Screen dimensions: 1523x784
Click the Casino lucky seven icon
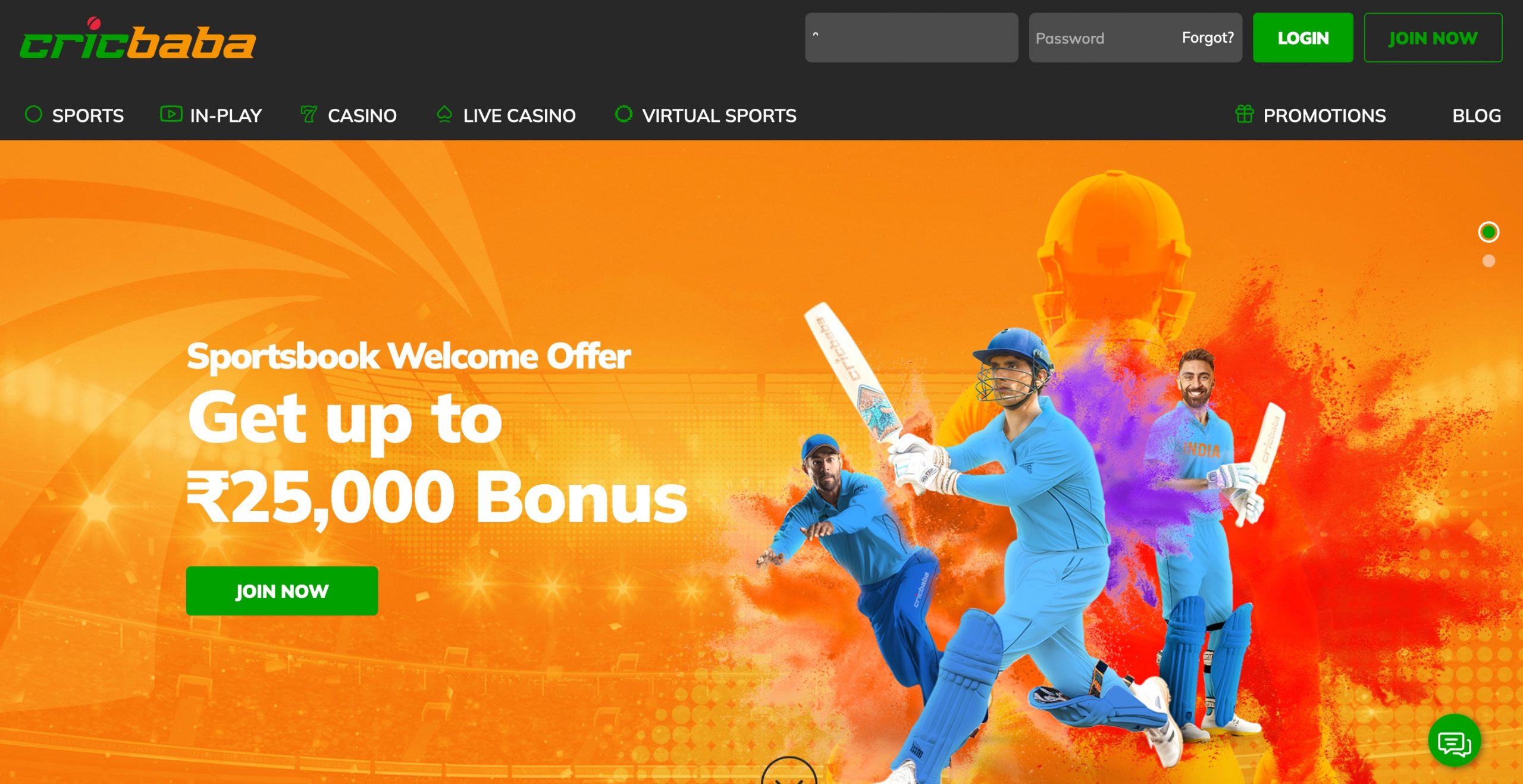(x=309, y=114)
